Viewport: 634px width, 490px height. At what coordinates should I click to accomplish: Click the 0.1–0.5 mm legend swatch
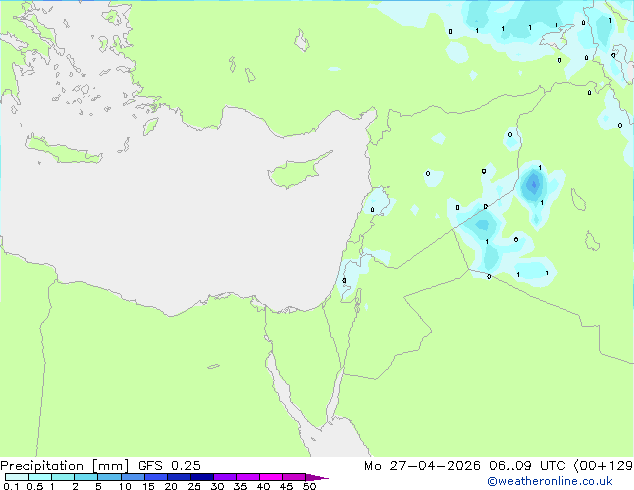click(x=17, y=477)
